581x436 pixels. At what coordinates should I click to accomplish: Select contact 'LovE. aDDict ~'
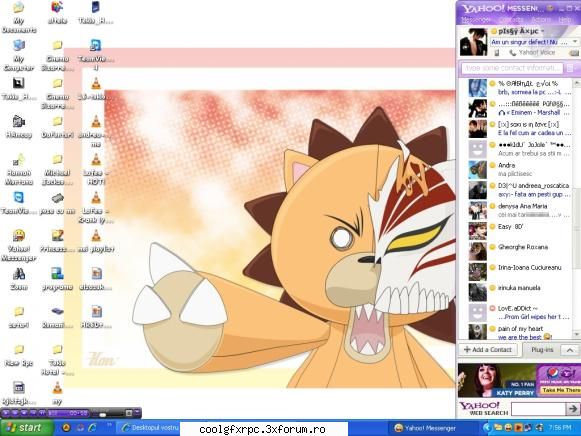(519, 312)
